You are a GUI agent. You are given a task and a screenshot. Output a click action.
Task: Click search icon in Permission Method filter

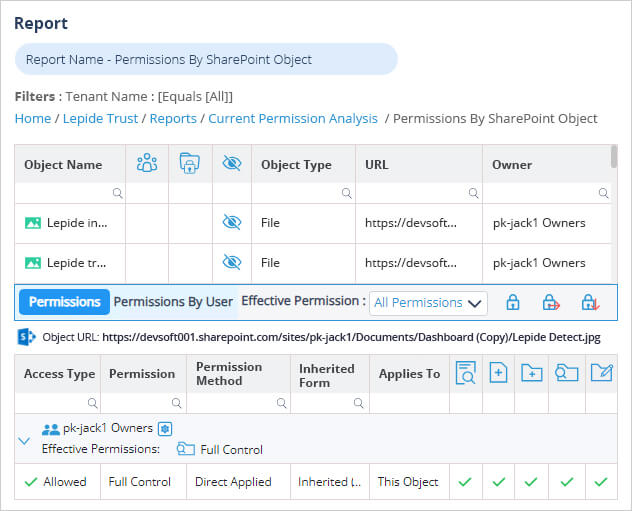click(x=281, y=403)
